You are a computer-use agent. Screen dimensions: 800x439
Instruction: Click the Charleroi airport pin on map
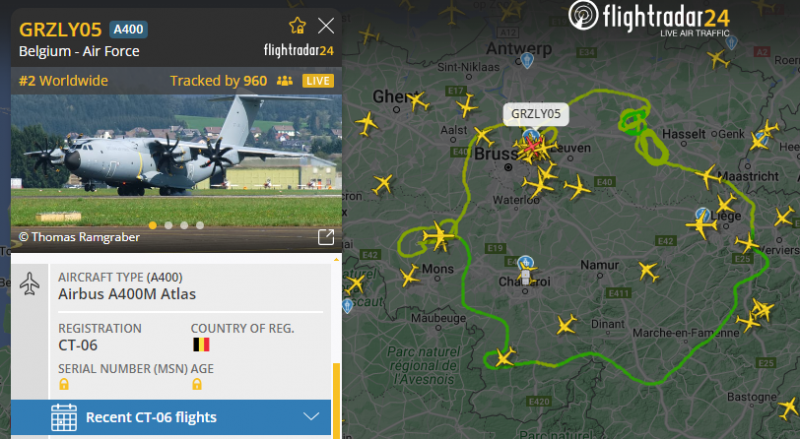pos(526,263)
